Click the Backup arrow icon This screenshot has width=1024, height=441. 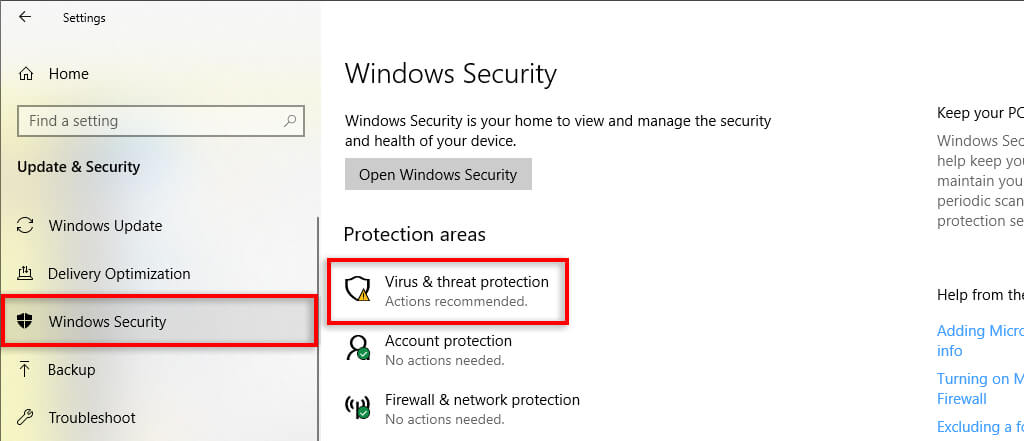(x=27, y=370)
